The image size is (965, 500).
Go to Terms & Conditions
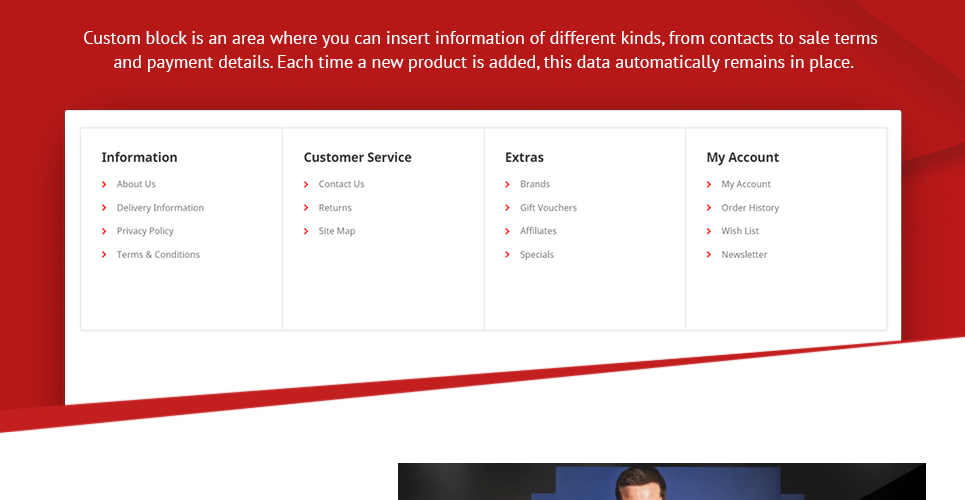point(158,254)
